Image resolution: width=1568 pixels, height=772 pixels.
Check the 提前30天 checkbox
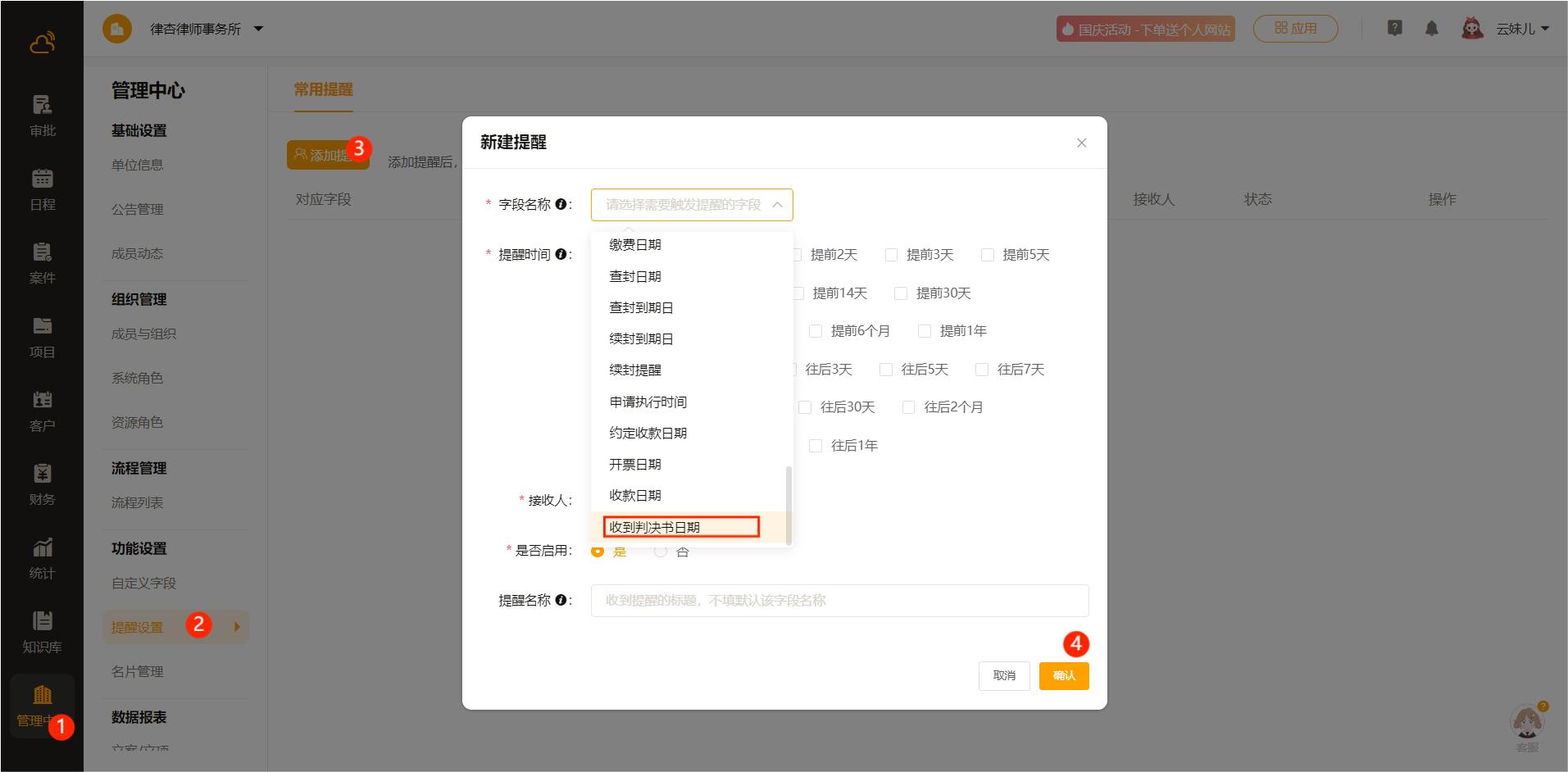coord(901,293)
